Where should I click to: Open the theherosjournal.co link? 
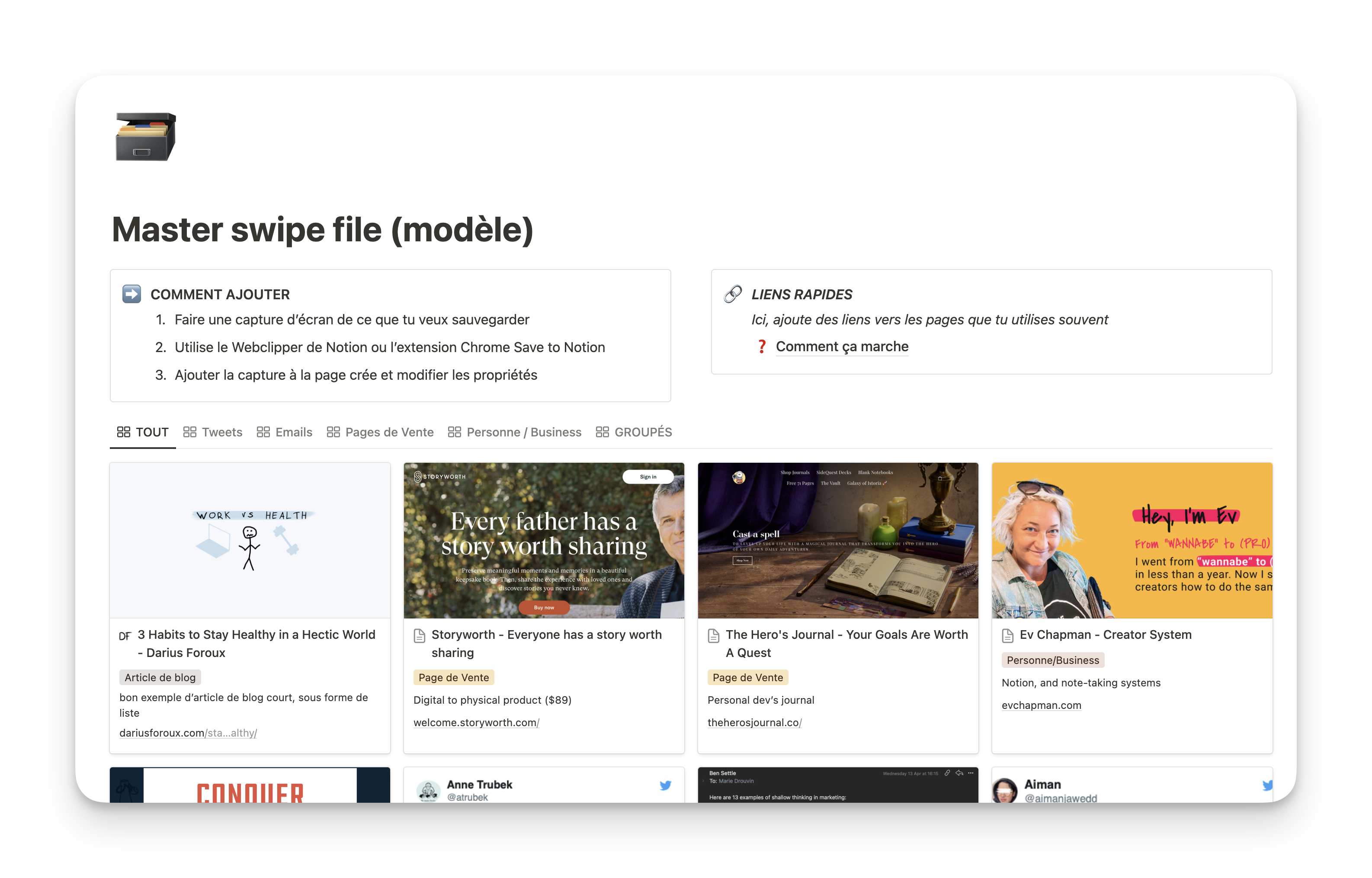click(x=754, y=722)
